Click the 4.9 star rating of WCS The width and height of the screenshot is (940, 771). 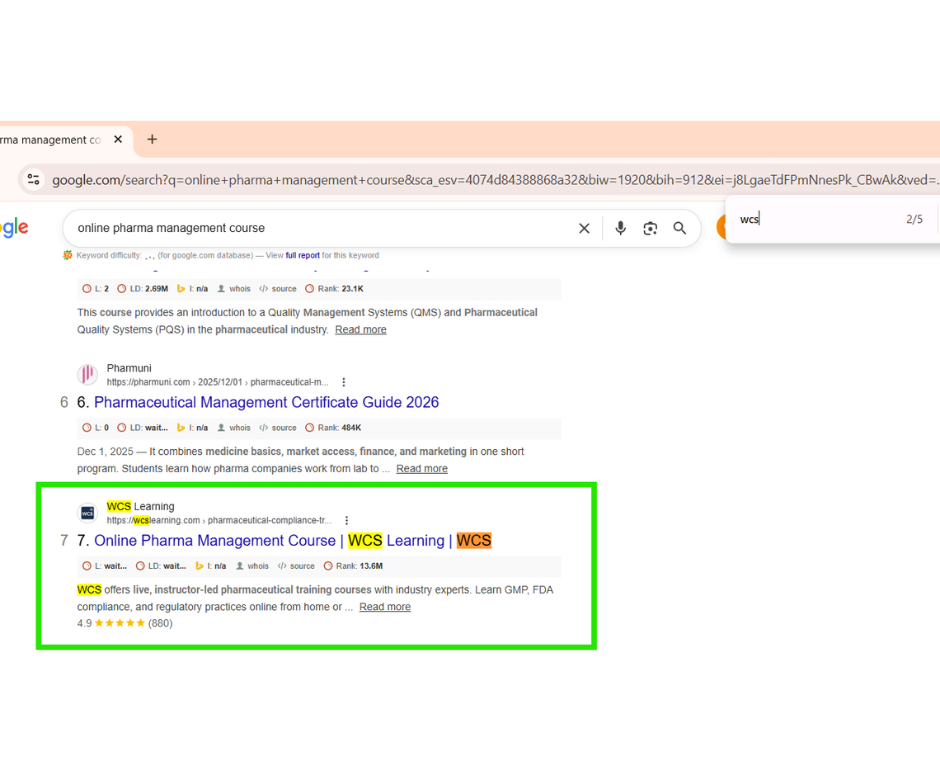click(x=125, y=624)
